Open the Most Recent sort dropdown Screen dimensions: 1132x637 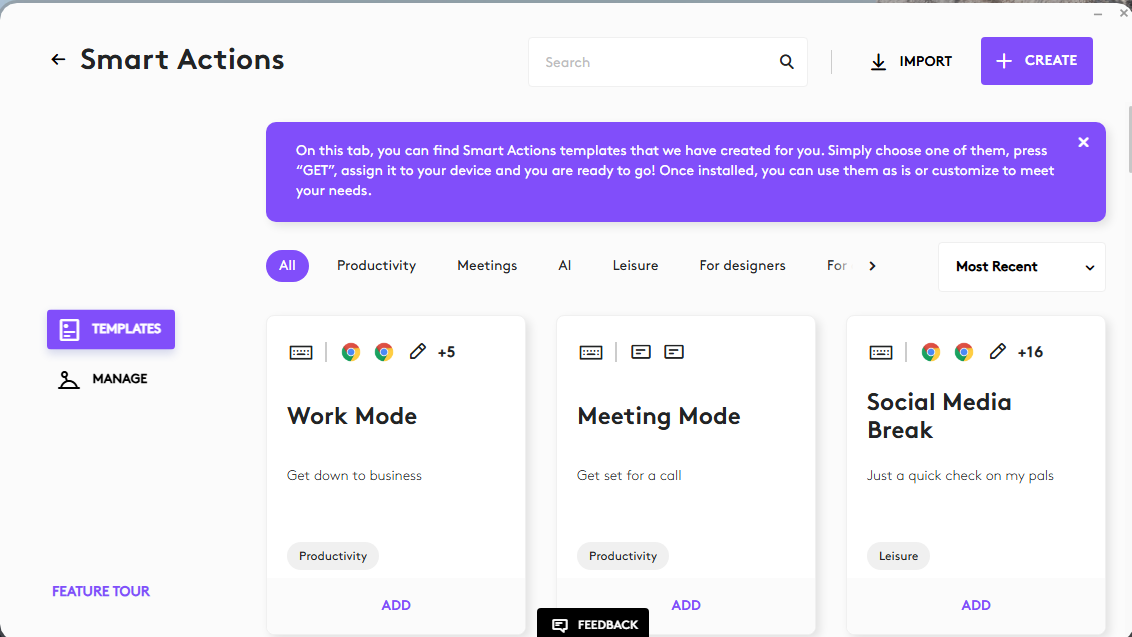click(x=1022, y=266)
